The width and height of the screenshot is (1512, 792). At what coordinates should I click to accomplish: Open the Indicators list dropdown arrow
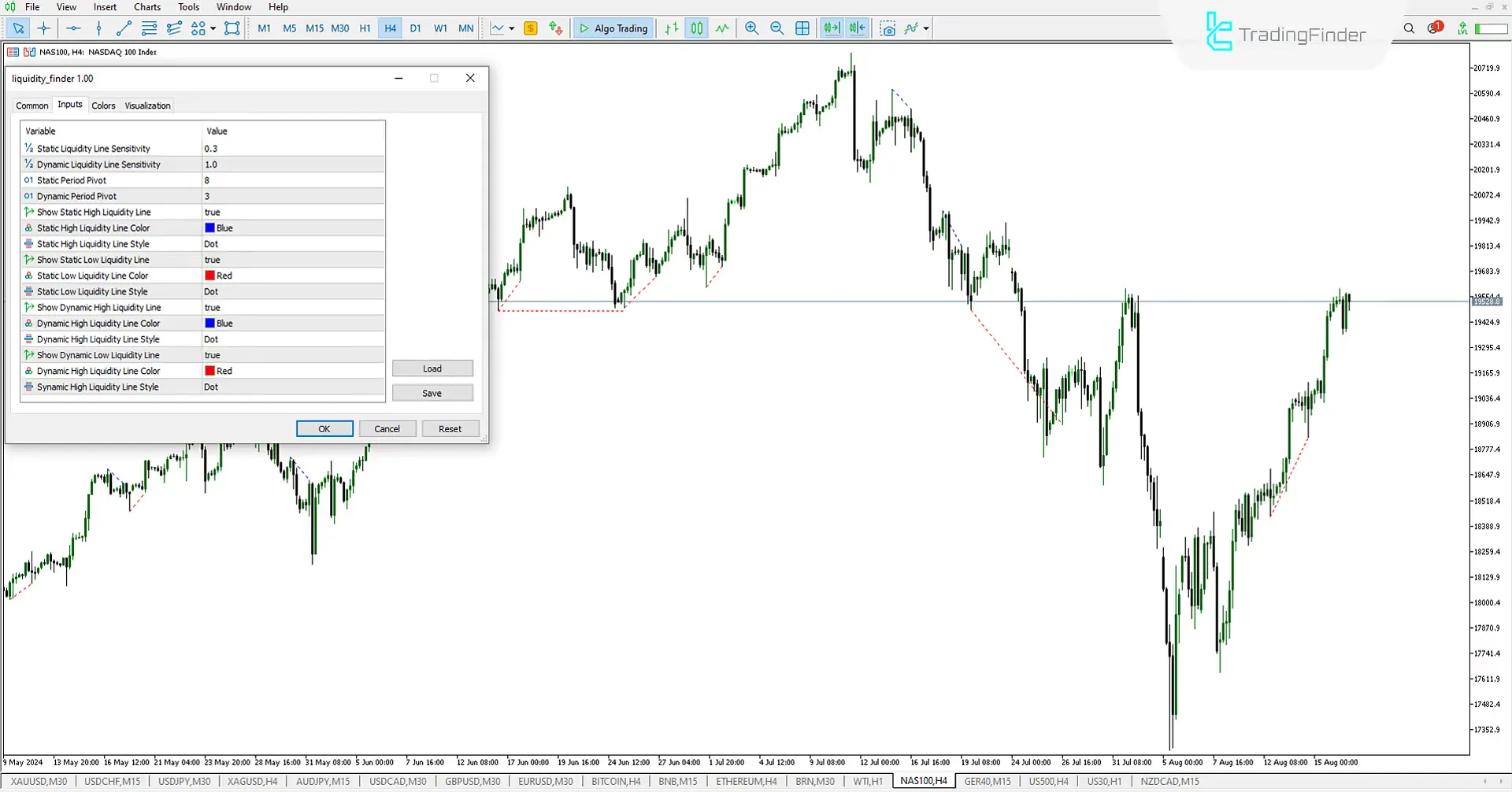pos(925,28)
